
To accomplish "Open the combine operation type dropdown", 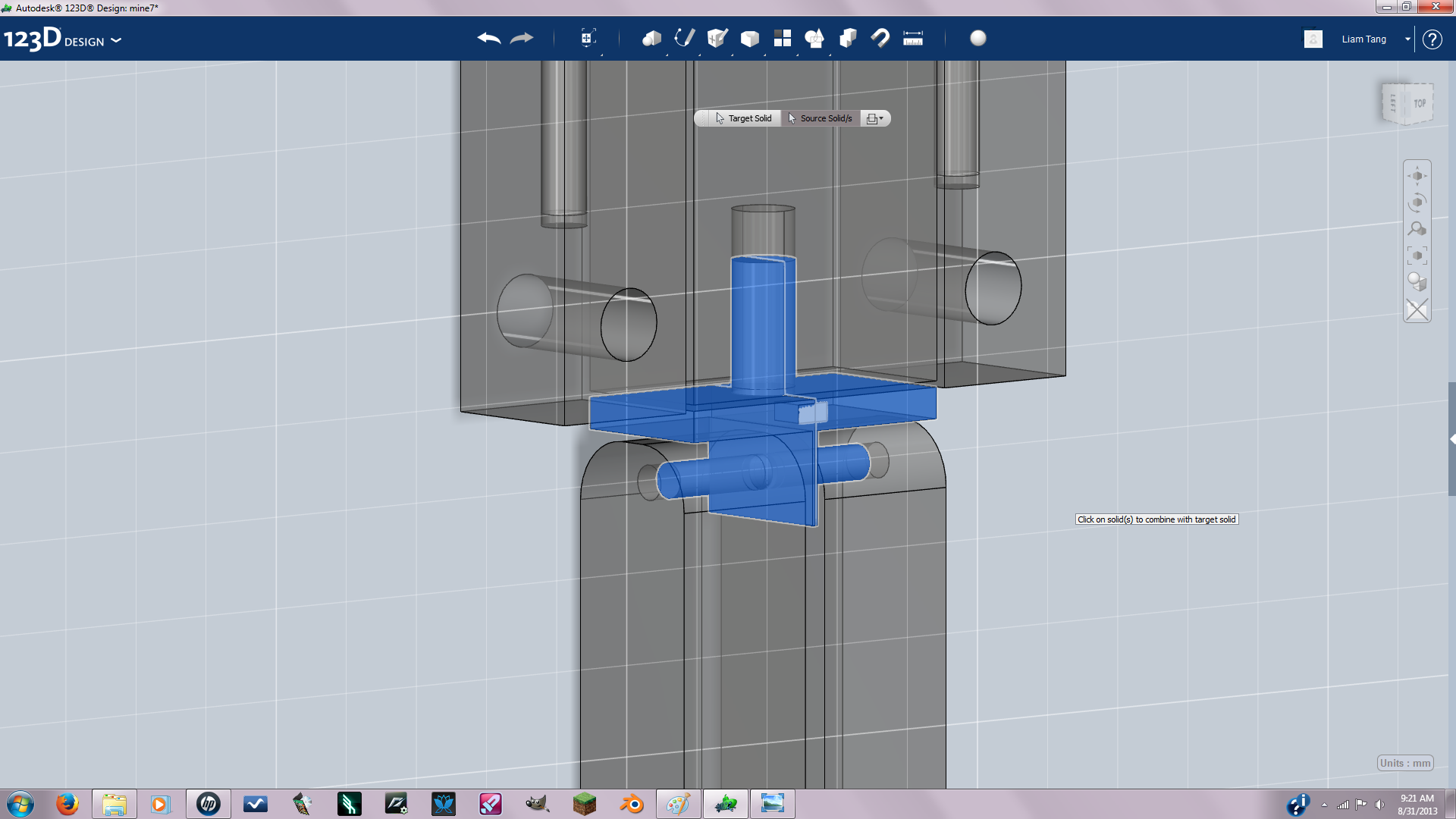I will 875,118.
